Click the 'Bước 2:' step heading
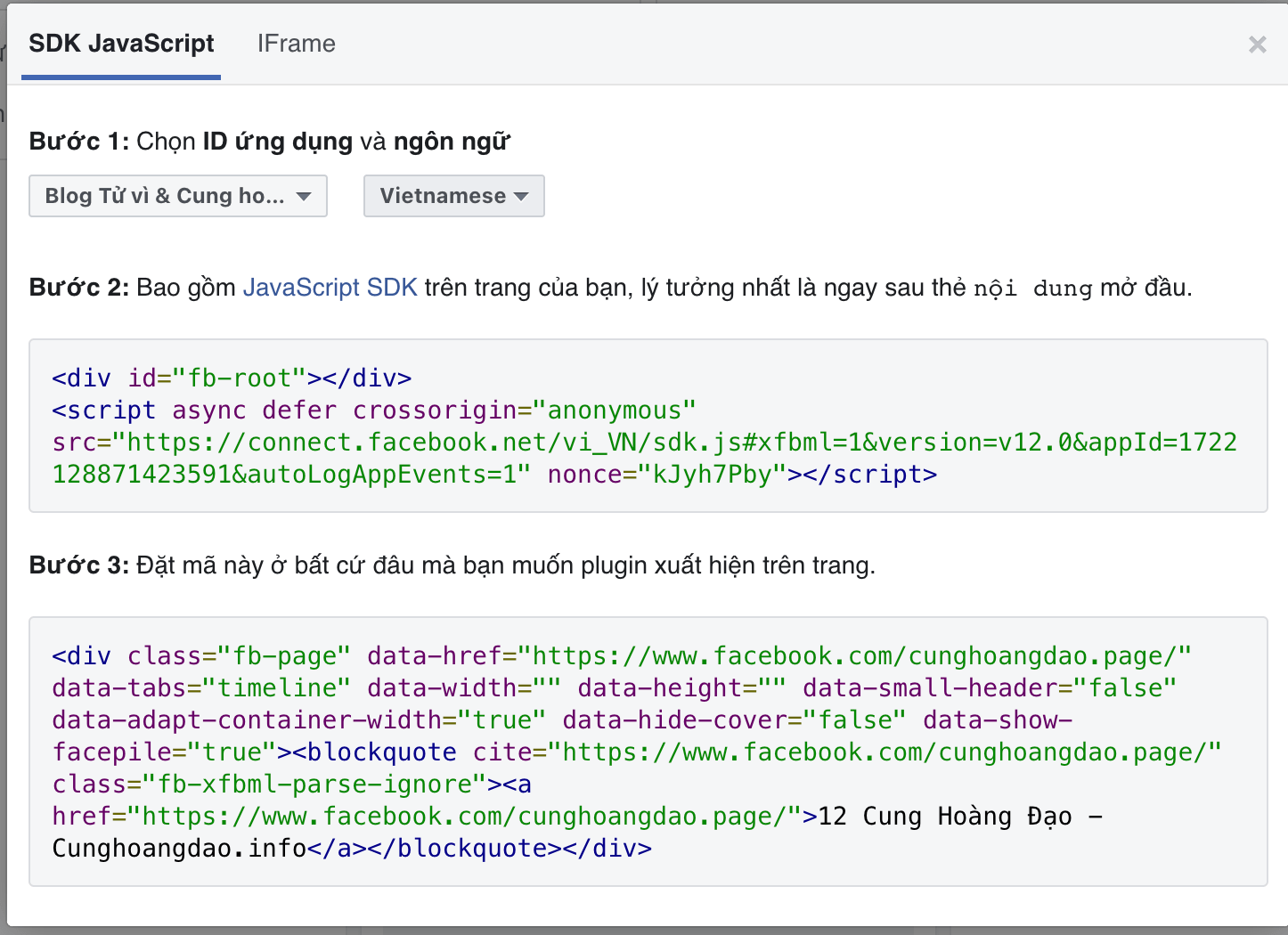The height and width of the screenshot is (935, 1288). [x=79, y=288]
